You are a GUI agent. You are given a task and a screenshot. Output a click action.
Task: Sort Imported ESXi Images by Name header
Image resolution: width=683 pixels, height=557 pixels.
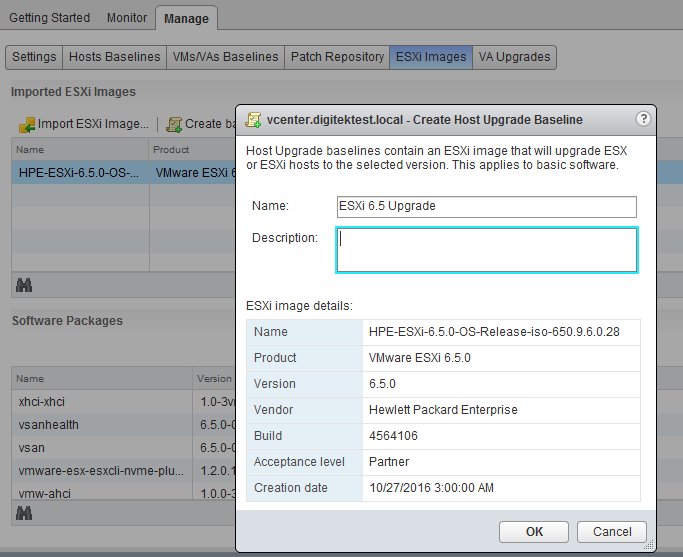80,150
